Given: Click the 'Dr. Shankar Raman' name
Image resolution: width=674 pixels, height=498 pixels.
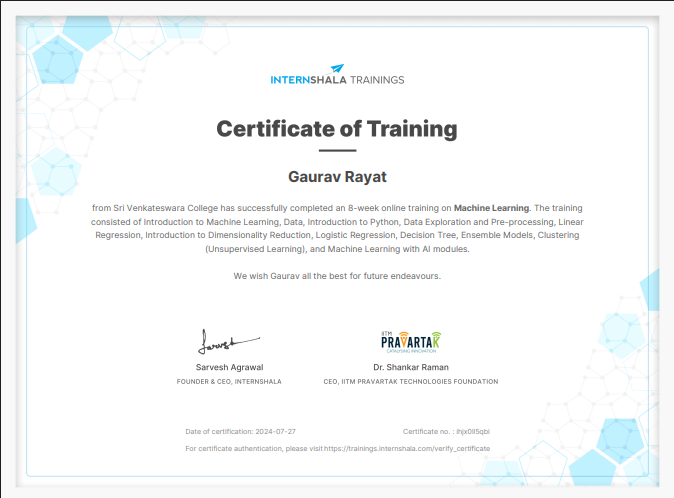Looking at the screenshot, I should pos(411,367).
